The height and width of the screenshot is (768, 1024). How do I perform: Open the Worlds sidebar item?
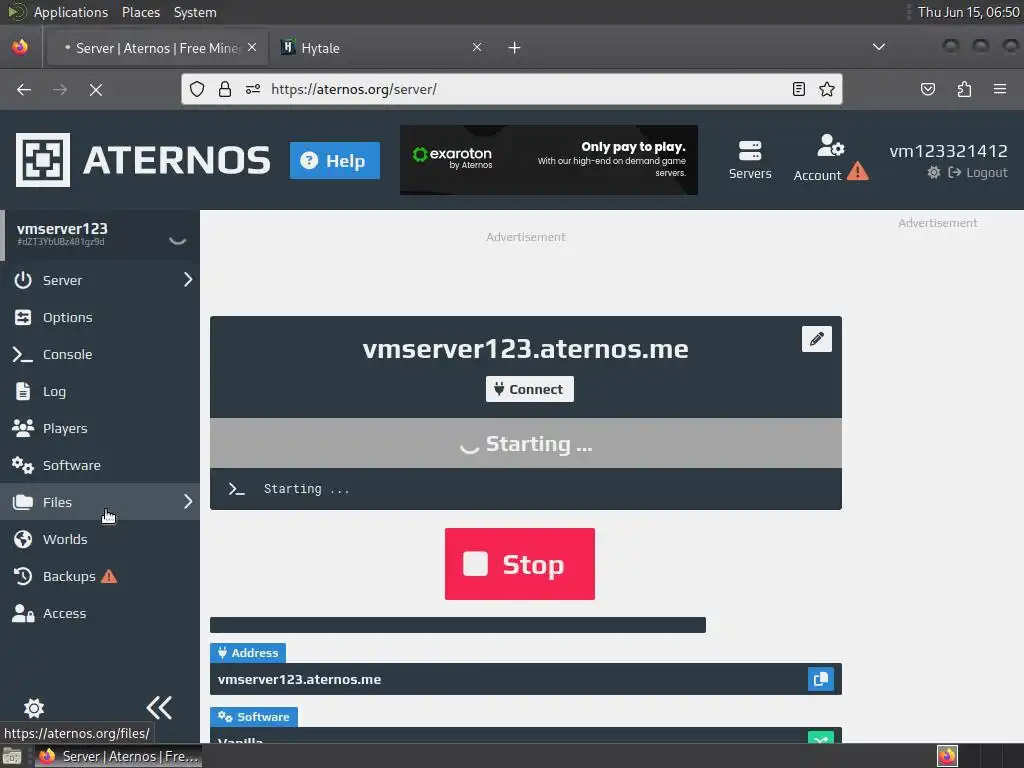tap(99, 539)
